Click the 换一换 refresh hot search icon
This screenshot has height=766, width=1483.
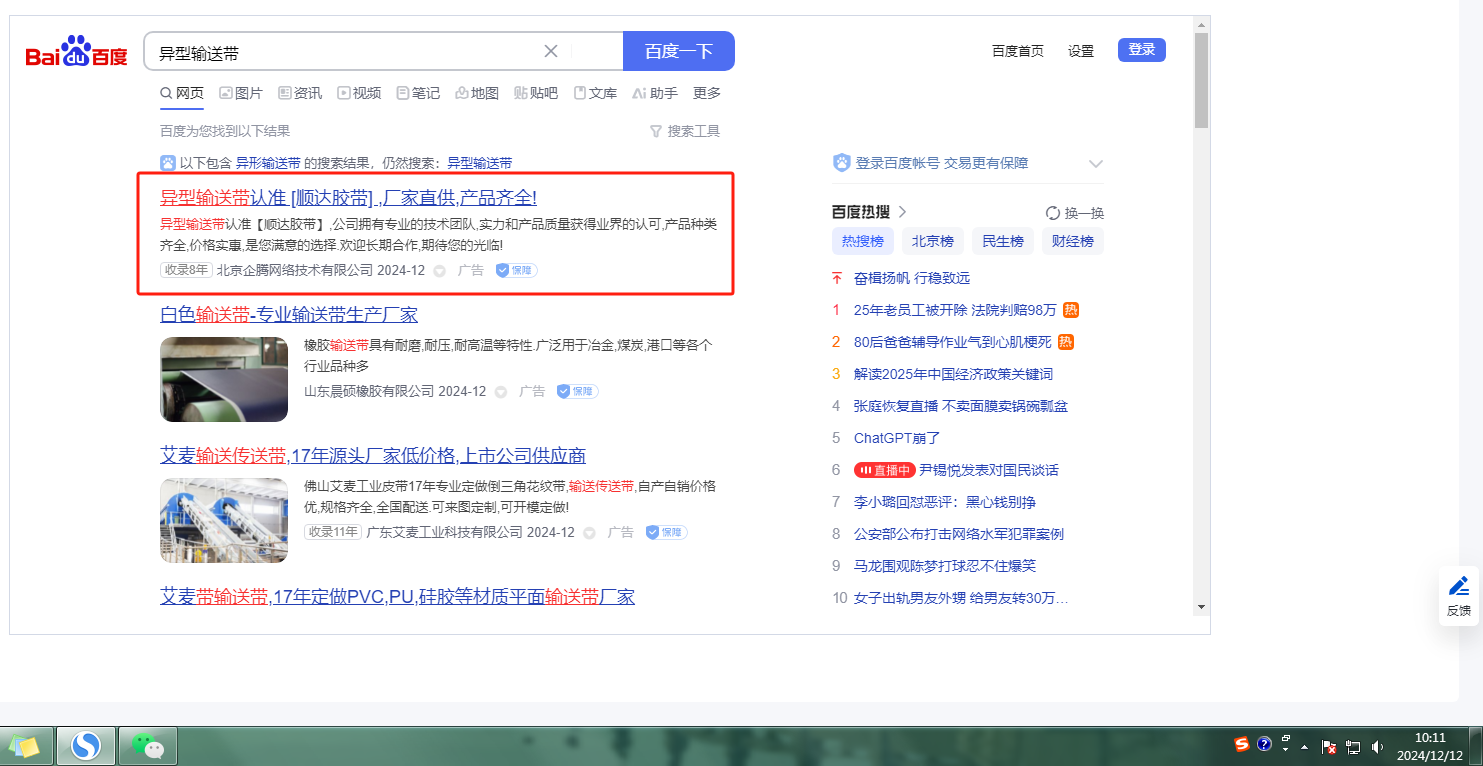[x=1053, y=213]
